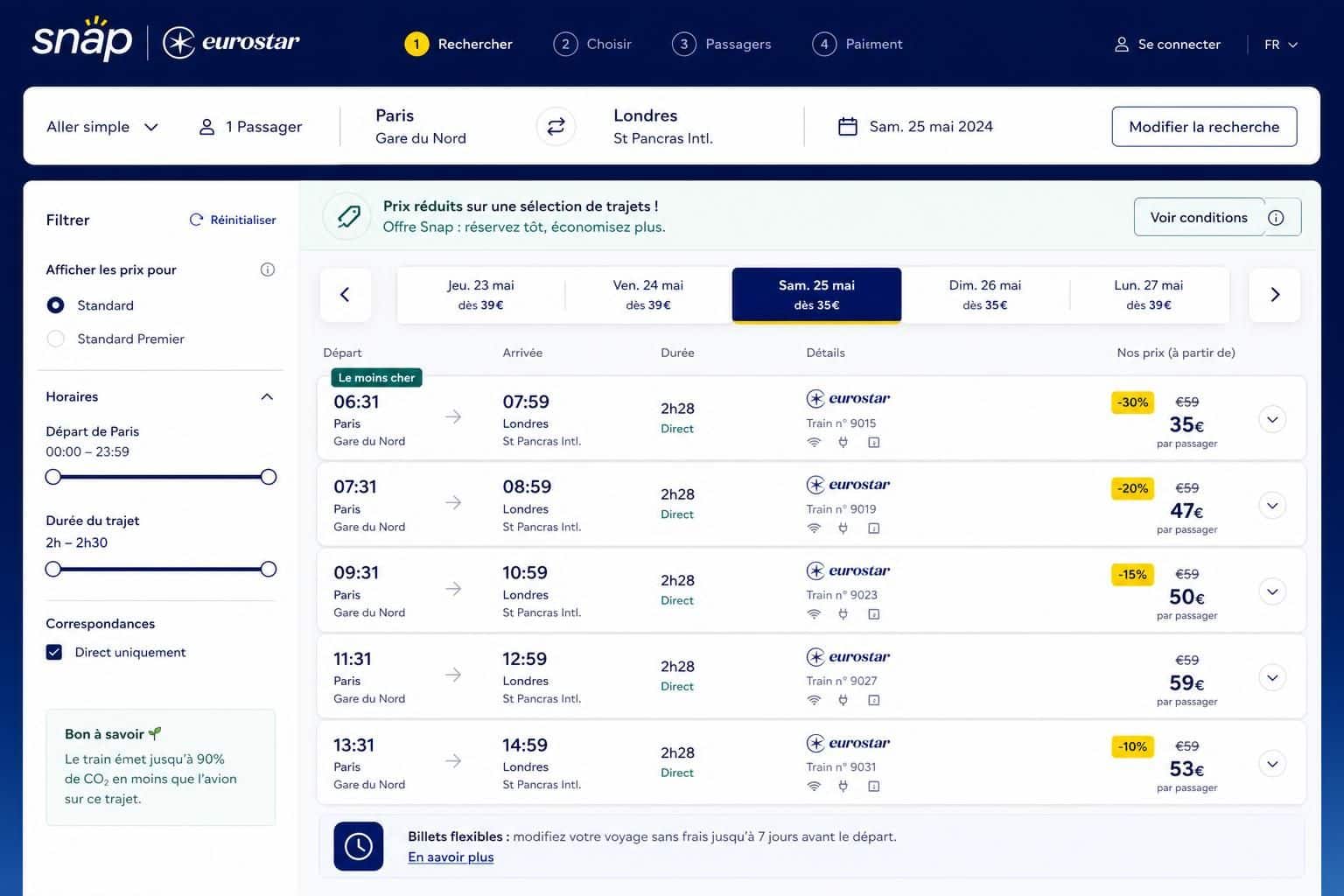Expand details of the 11:31 train
1344x896 pixels.
1272,677
